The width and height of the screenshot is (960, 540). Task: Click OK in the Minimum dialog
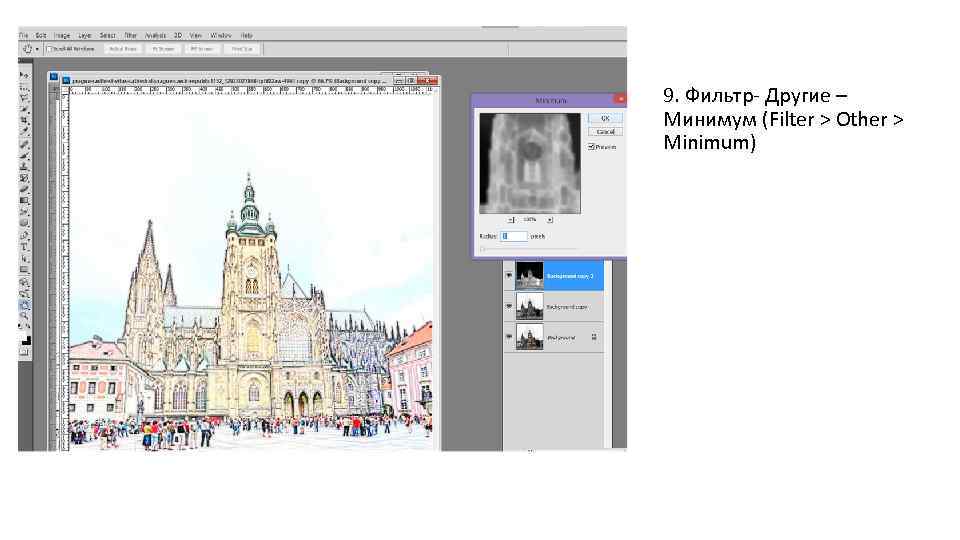pos(605,118)
